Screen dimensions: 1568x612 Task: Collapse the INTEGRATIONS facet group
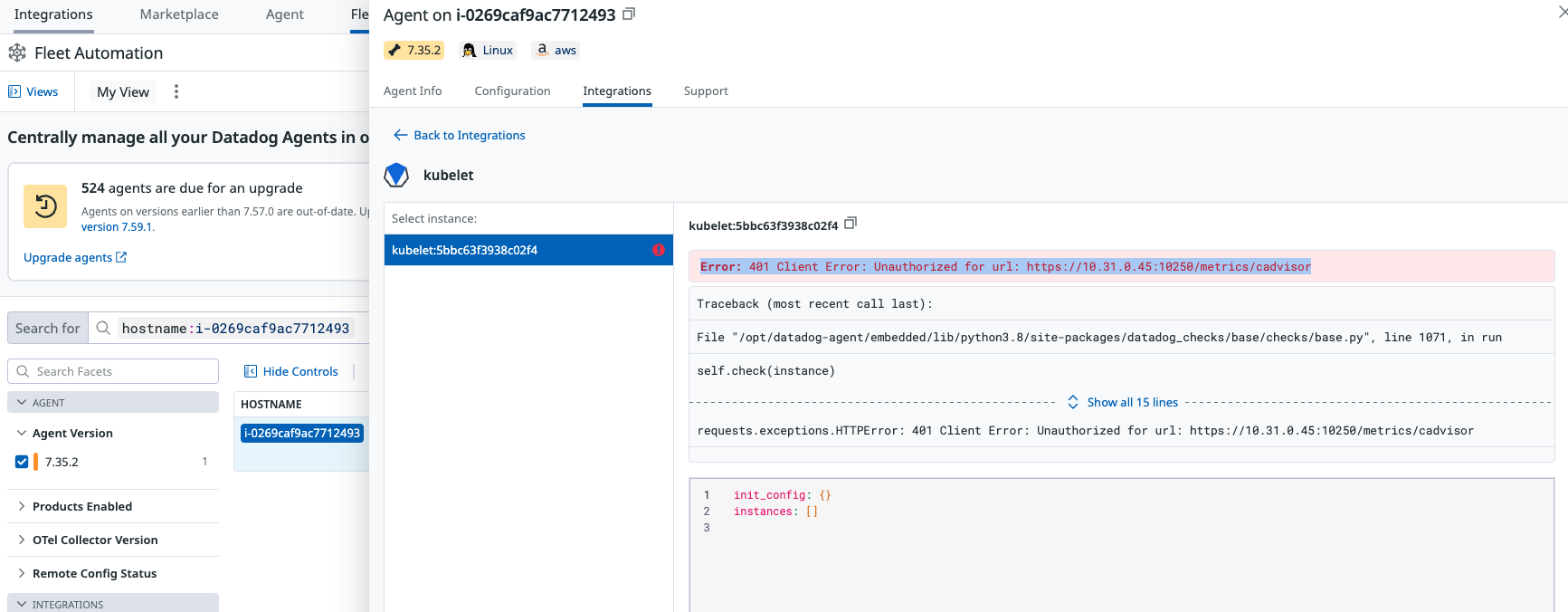coord(22,604)
